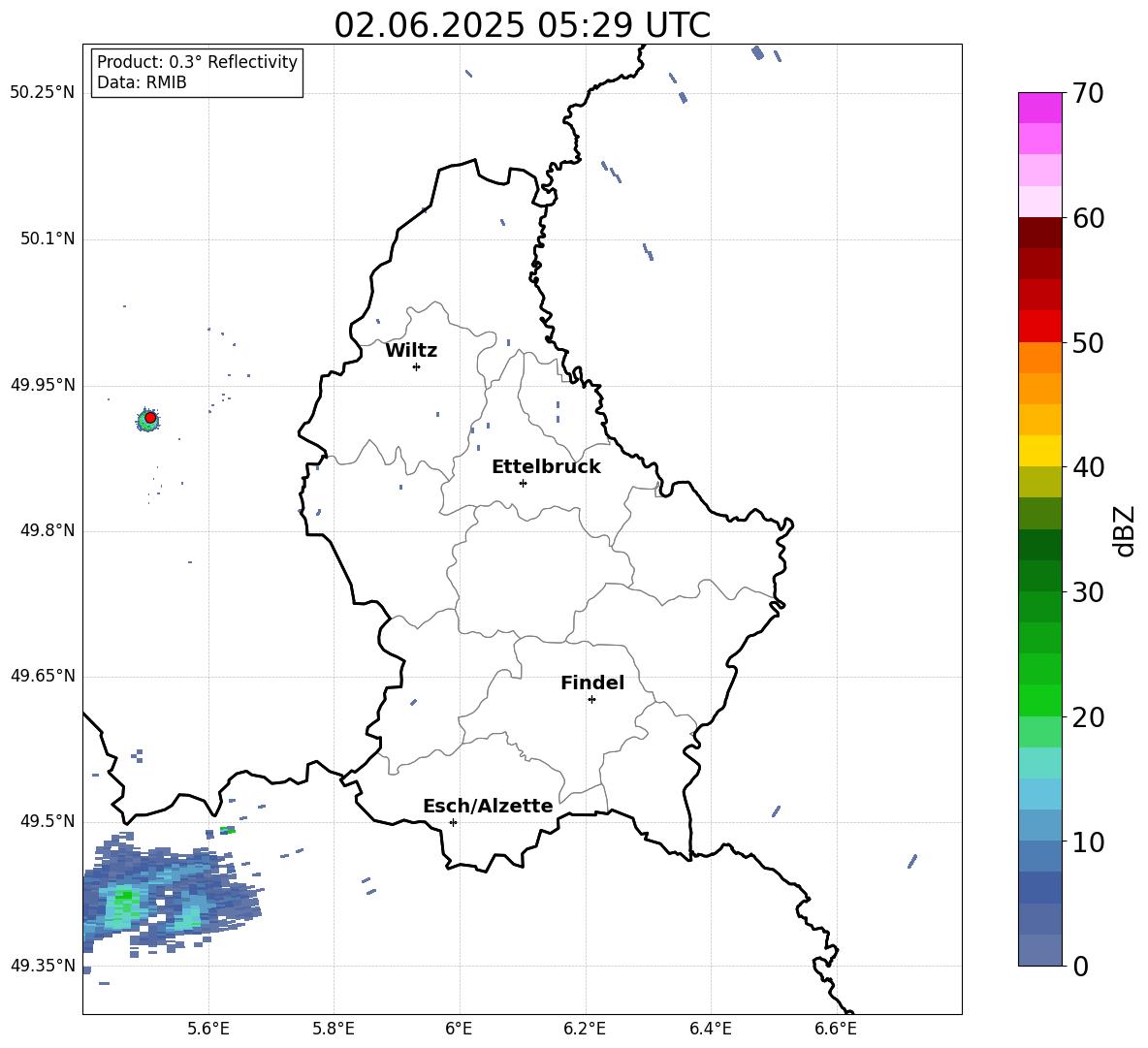
Task: Click the 0 colorbar tick label
Action: pyautogui.click(x=1080, y=967)
